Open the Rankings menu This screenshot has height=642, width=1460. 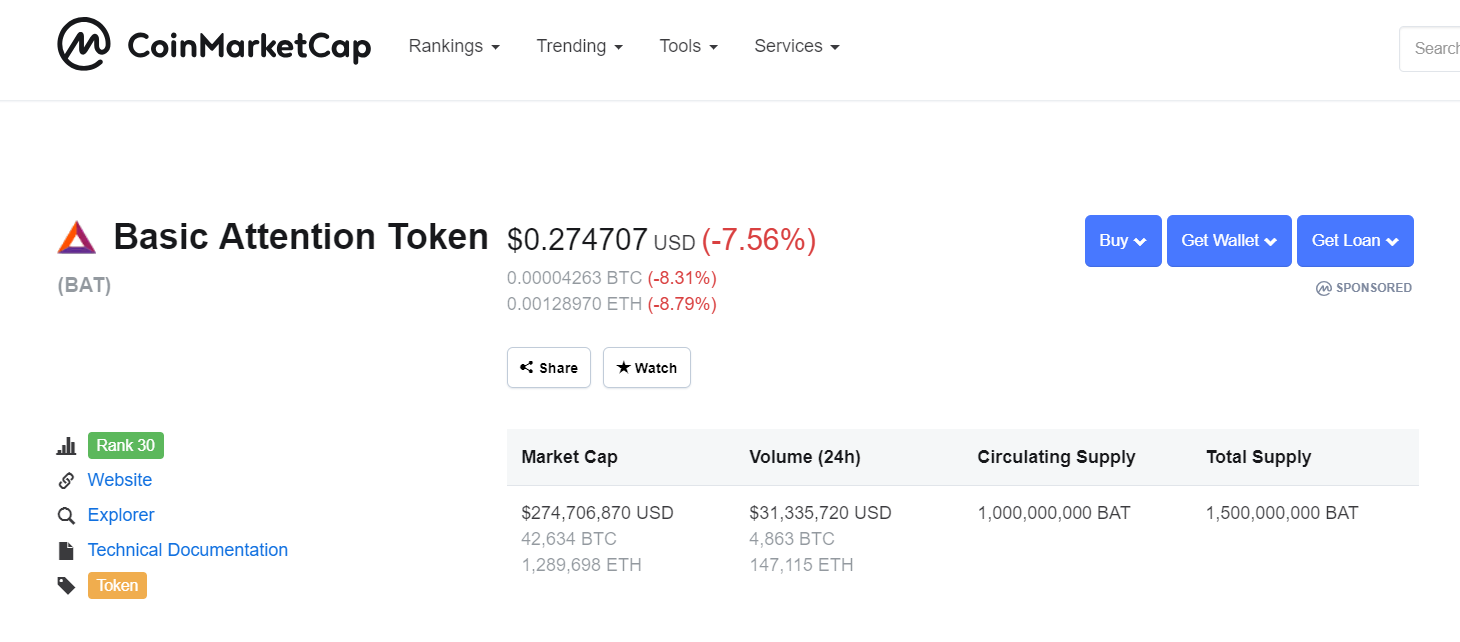[454, 46]
